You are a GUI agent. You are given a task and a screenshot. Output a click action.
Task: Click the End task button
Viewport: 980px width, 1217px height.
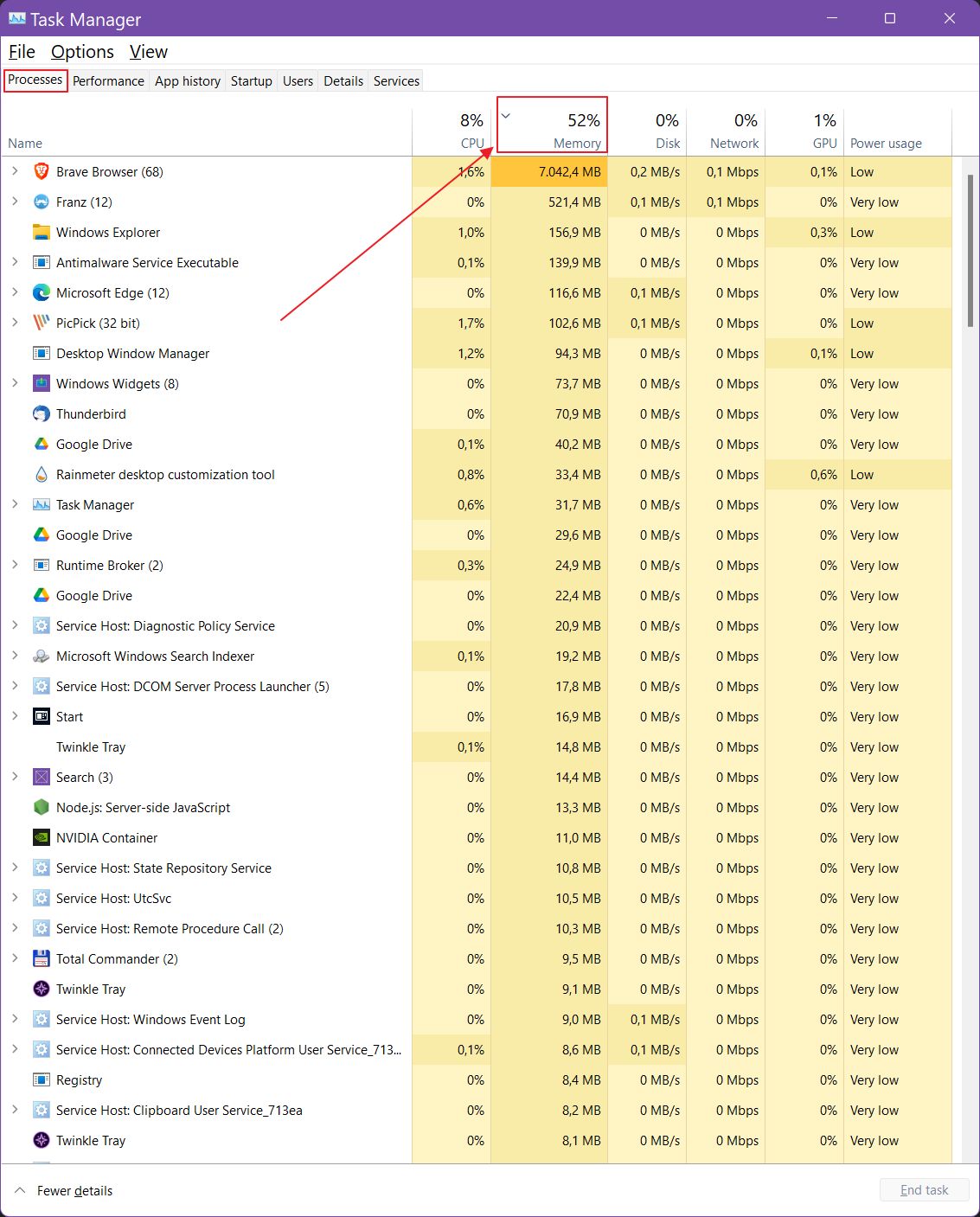[923, 1189]
